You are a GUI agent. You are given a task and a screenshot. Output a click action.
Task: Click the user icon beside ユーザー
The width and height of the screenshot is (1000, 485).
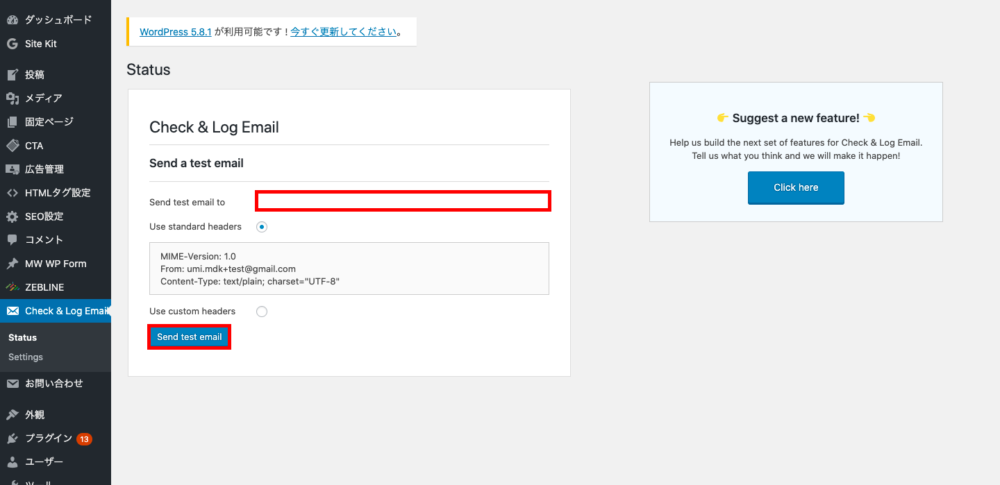(12, 462)
